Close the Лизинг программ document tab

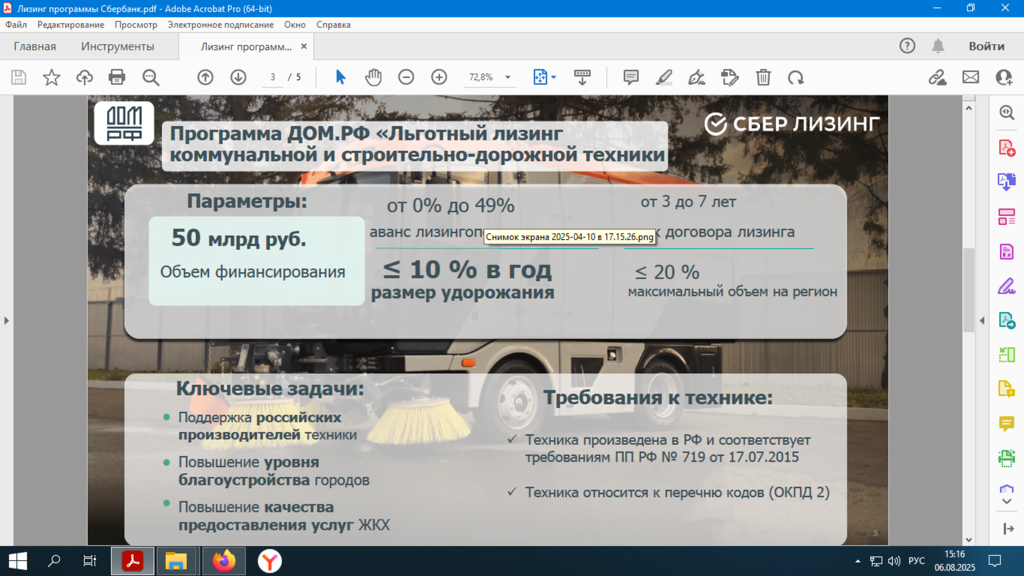(x=304, y=46)
